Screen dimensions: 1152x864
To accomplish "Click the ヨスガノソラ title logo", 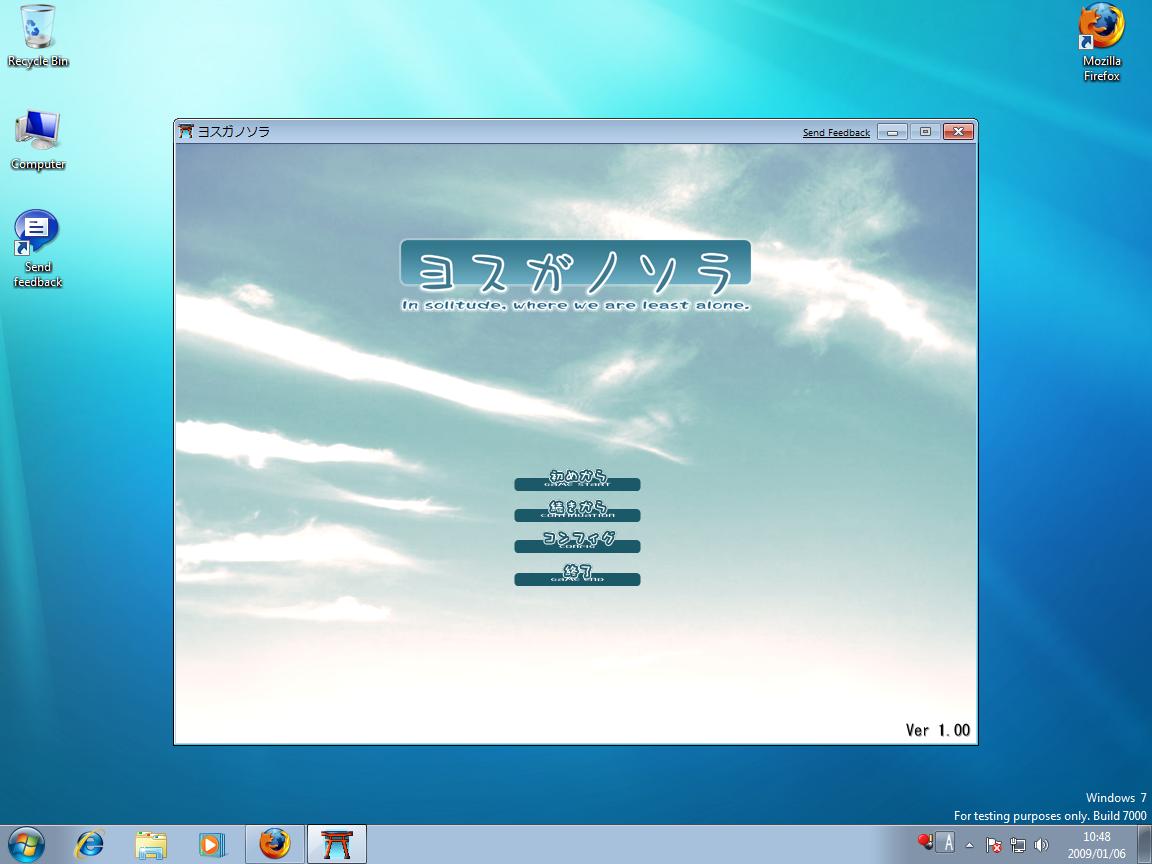I will [575, 267].
